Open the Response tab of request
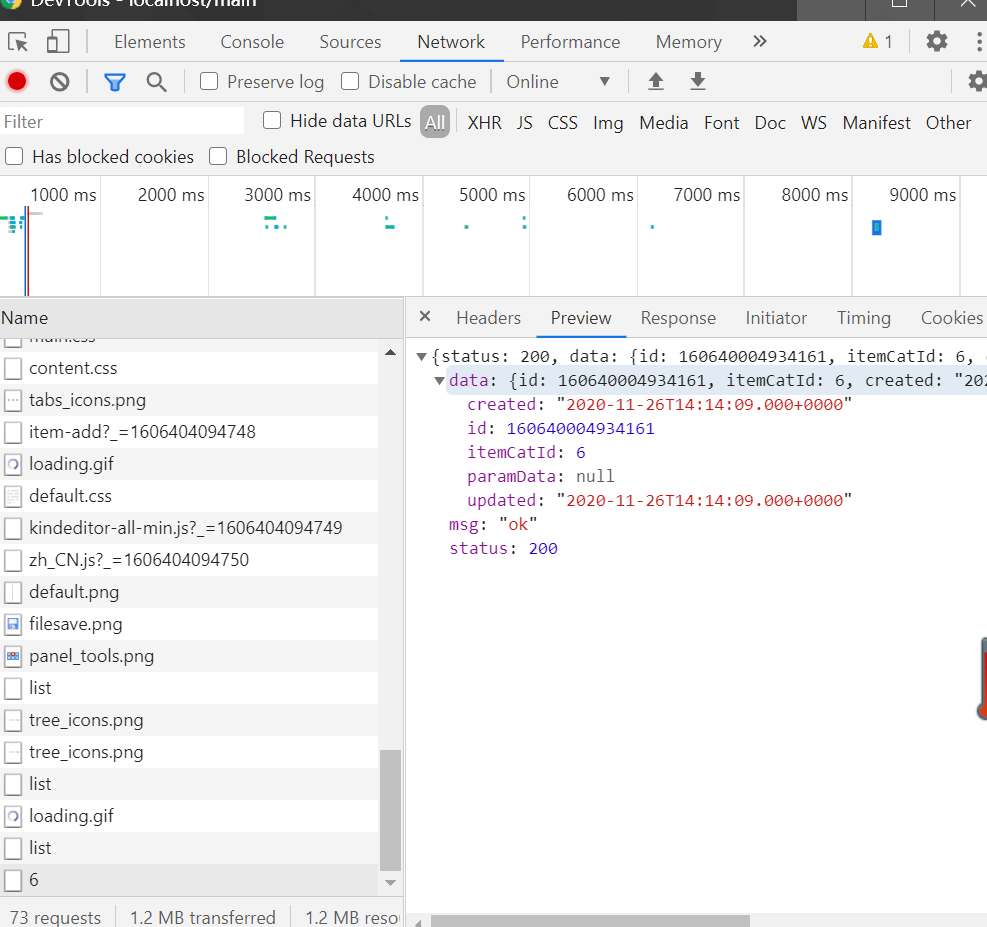Screen dimensions: 987x927 click(678, 318)
